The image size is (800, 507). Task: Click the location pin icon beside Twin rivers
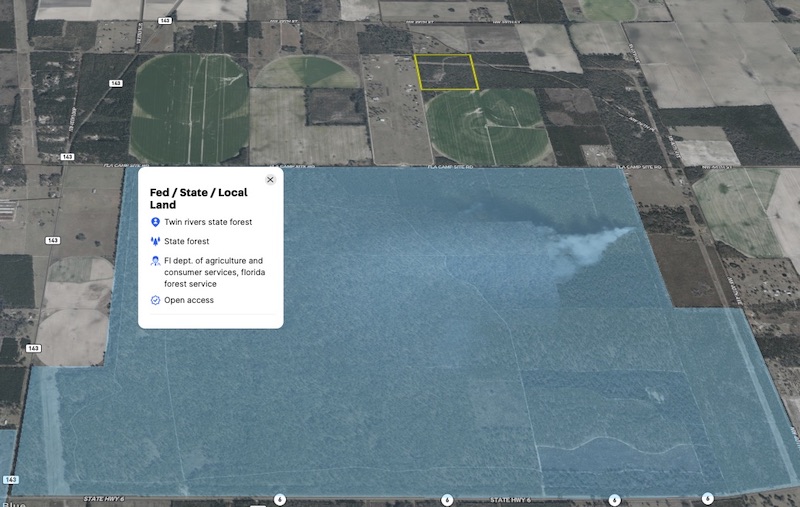click(155, 222)
